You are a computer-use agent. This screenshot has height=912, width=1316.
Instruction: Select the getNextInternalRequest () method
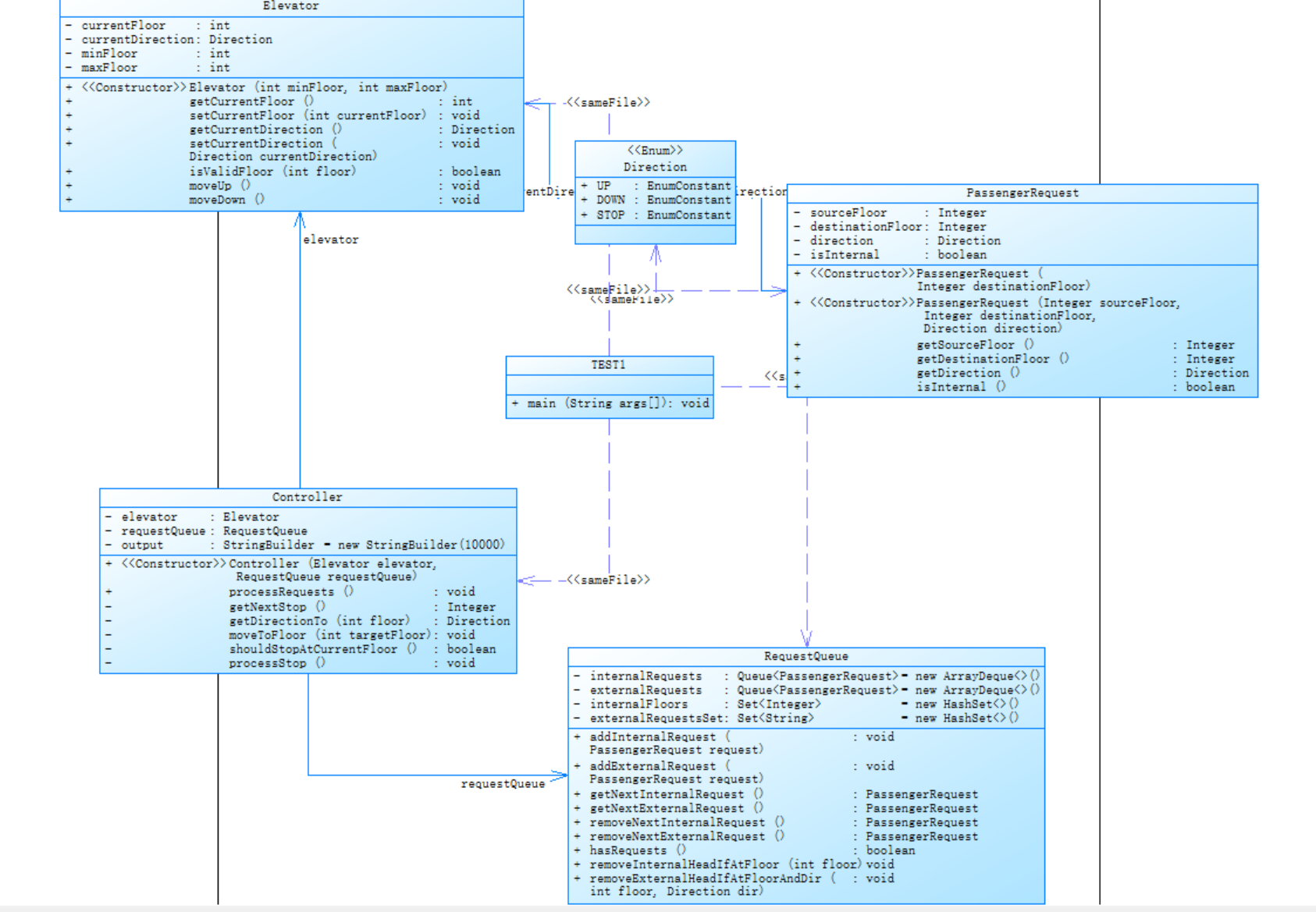click(x=776, y=794)
